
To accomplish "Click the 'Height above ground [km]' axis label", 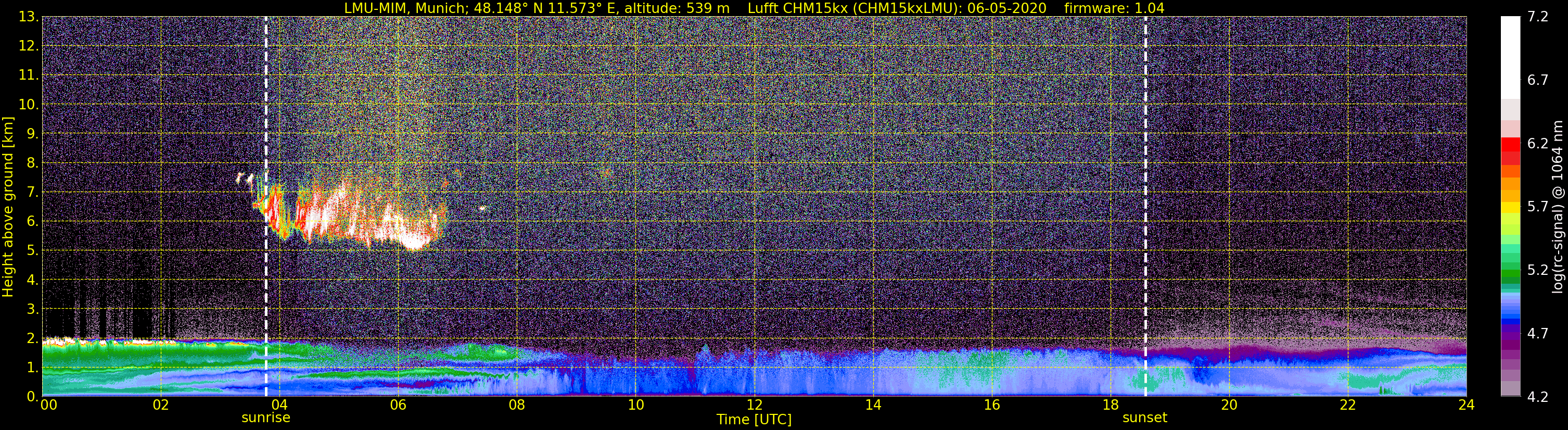I will pyautogui.click(x=8, y=207).
